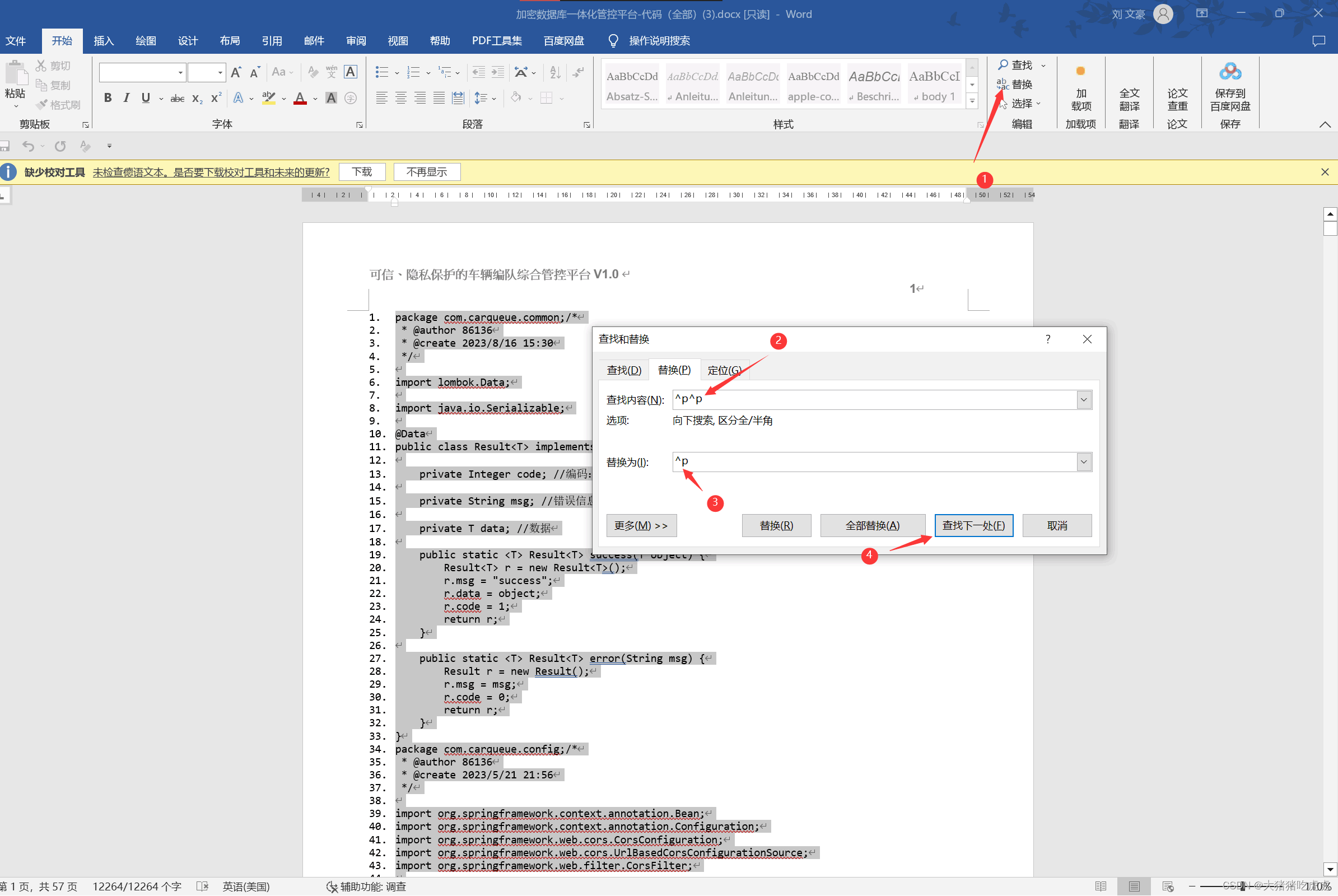The image size is (1338, 896).
Task: Toggle underline formatting
Action: click(146, 99)
